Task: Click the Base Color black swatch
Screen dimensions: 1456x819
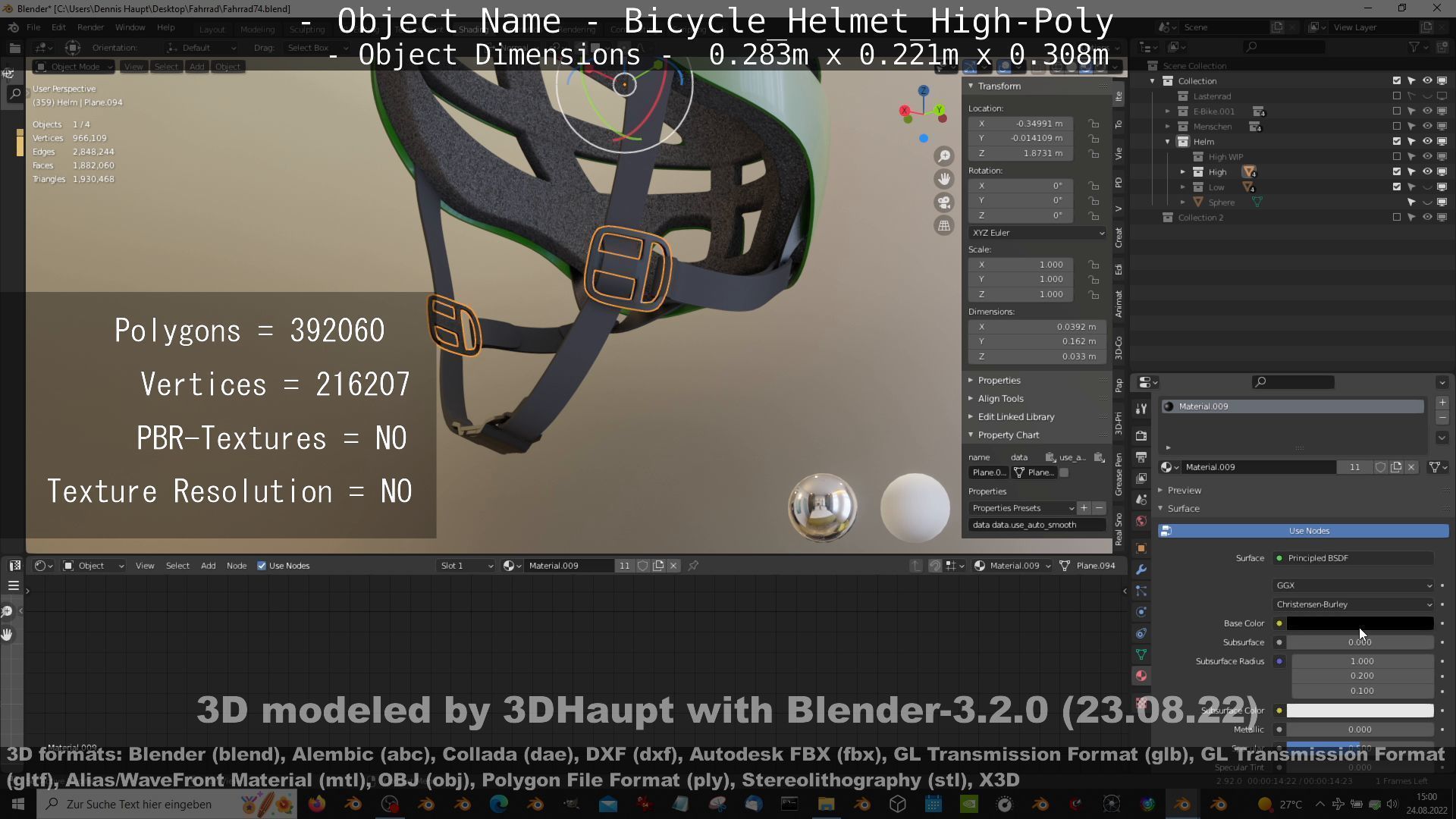Action: point(1360,623)
